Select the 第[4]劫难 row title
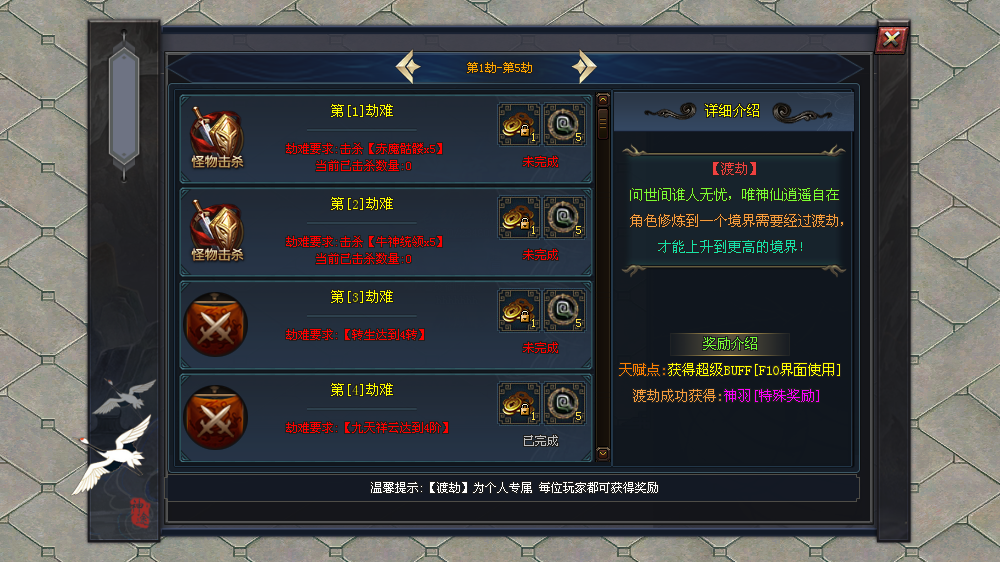The height and width of the screenshot is (562, 1000). 362,390
